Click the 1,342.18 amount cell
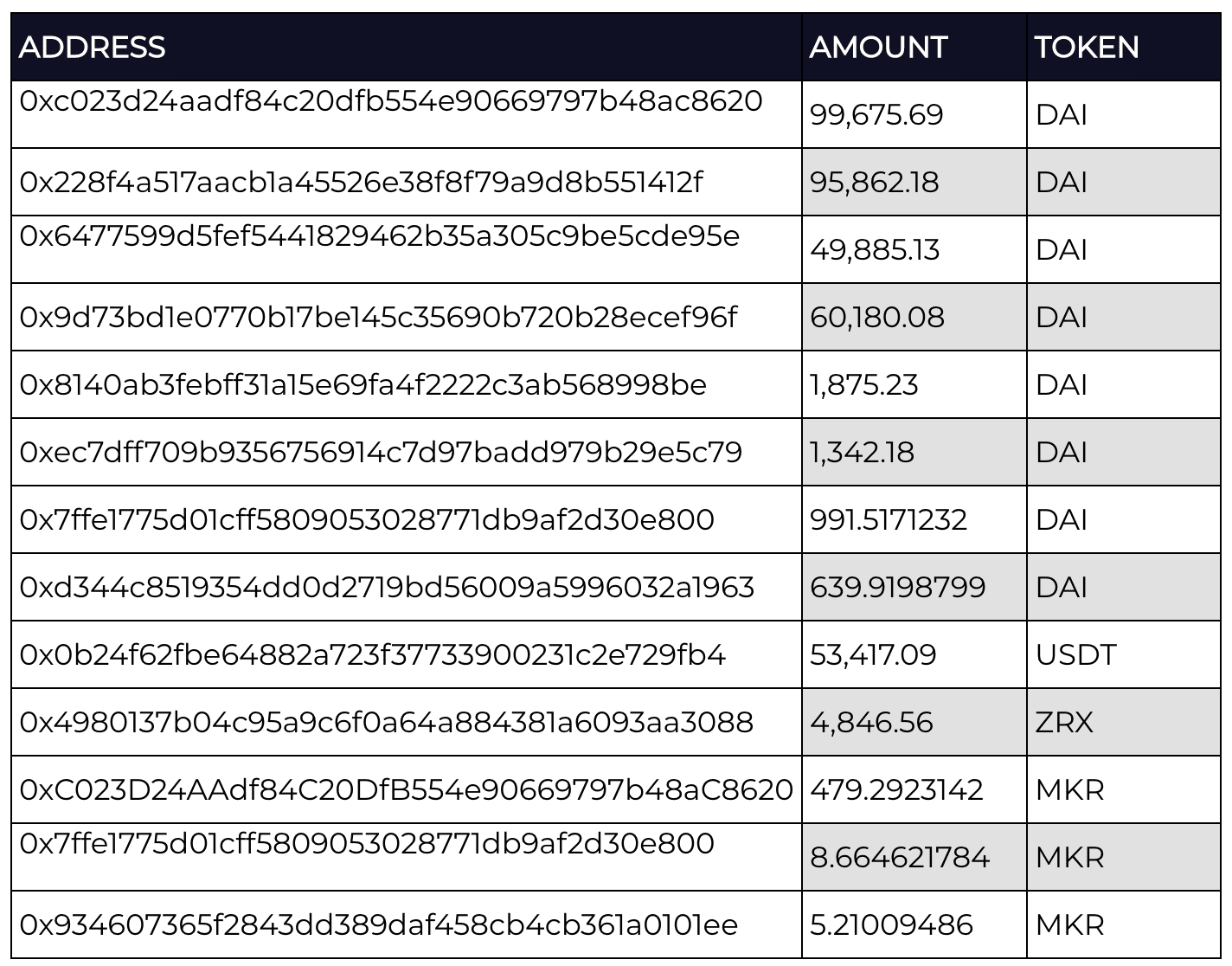The width and height of the screenshot is (1232, 966). point(914,452)
